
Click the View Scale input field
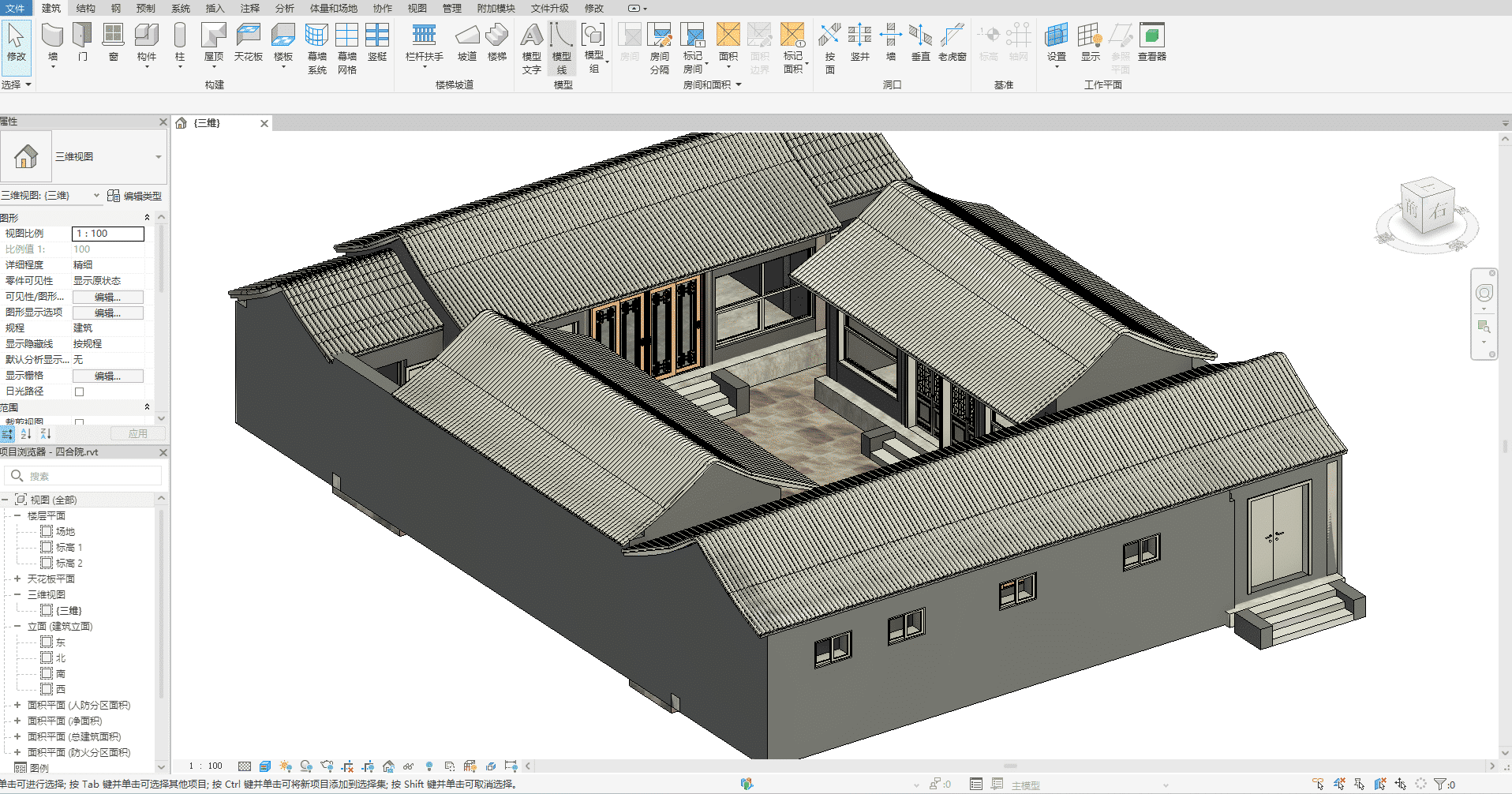(x=108, y=234)
